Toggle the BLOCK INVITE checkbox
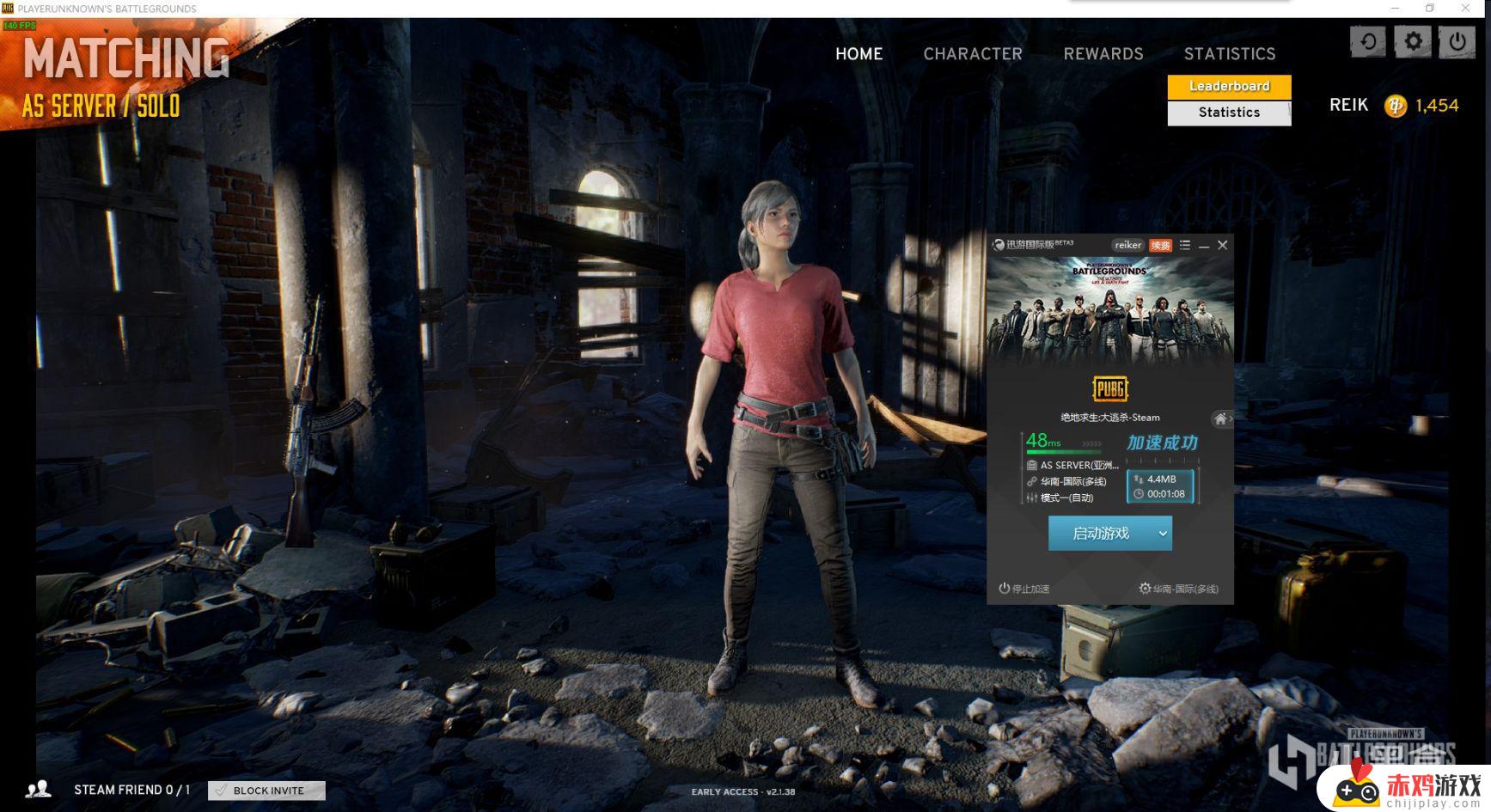The width and height of the screenshot is (1491, 812). pyautogui.click(x=266, y=791)
